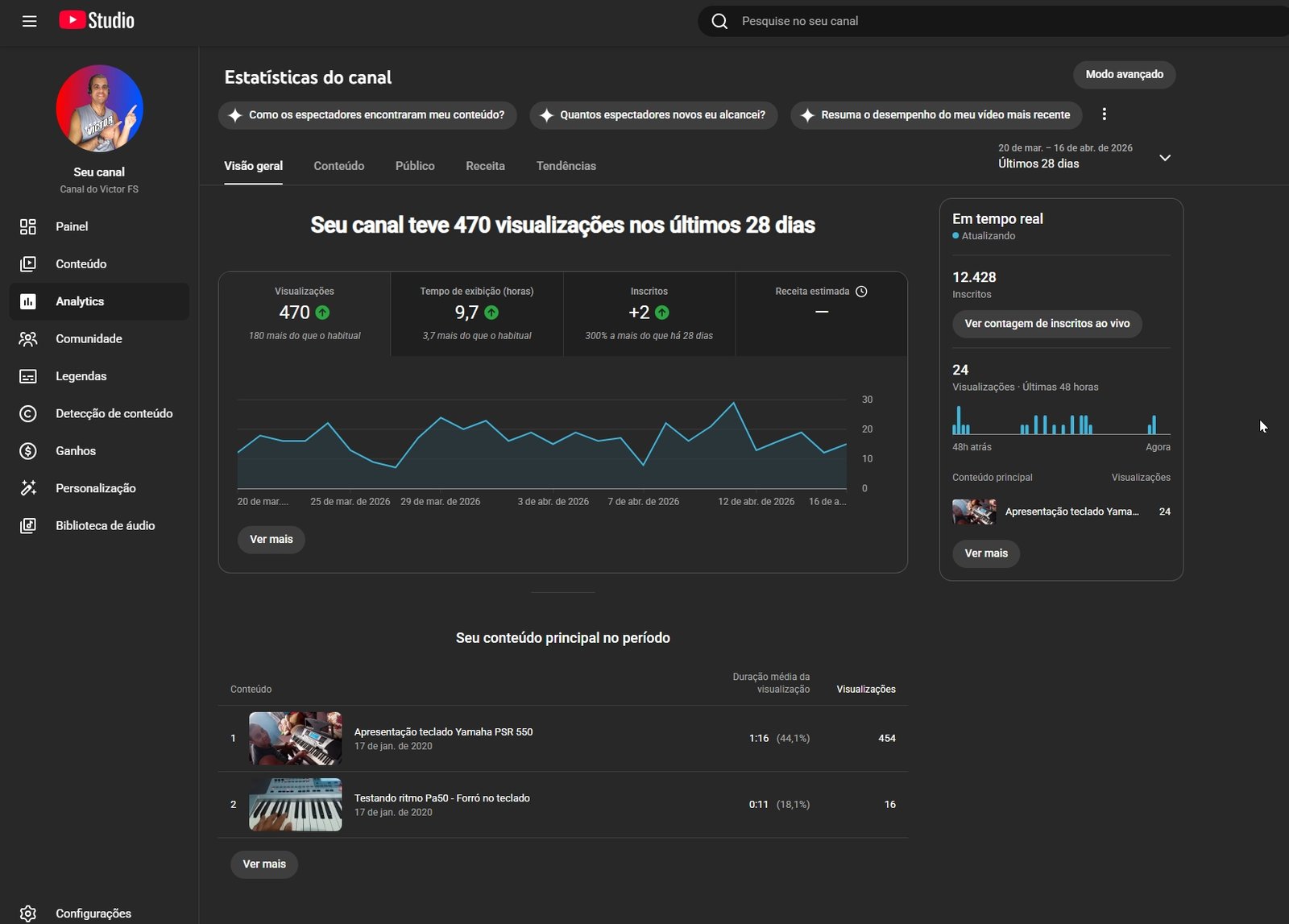Switch to the Tendências tab
1289x924 pixels.
(566, 166)
